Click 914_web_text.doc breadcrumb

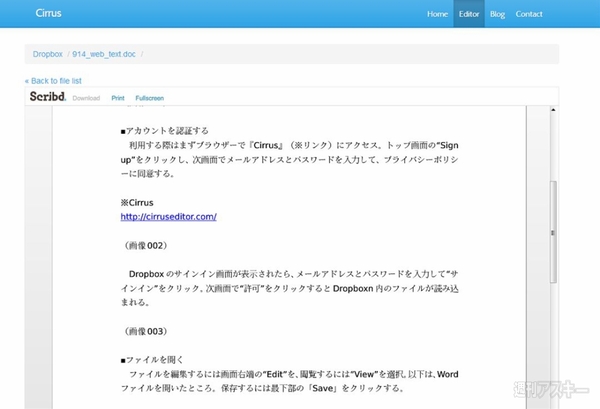pos(104,54)
